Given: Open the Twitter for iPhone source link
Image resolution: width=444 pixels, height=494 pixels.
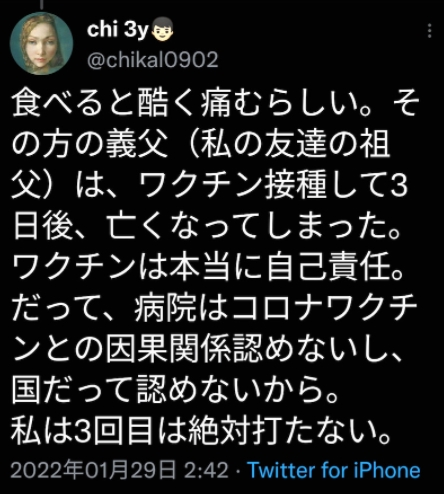Looking at the screenshot, I should click(x=333, y=470).
